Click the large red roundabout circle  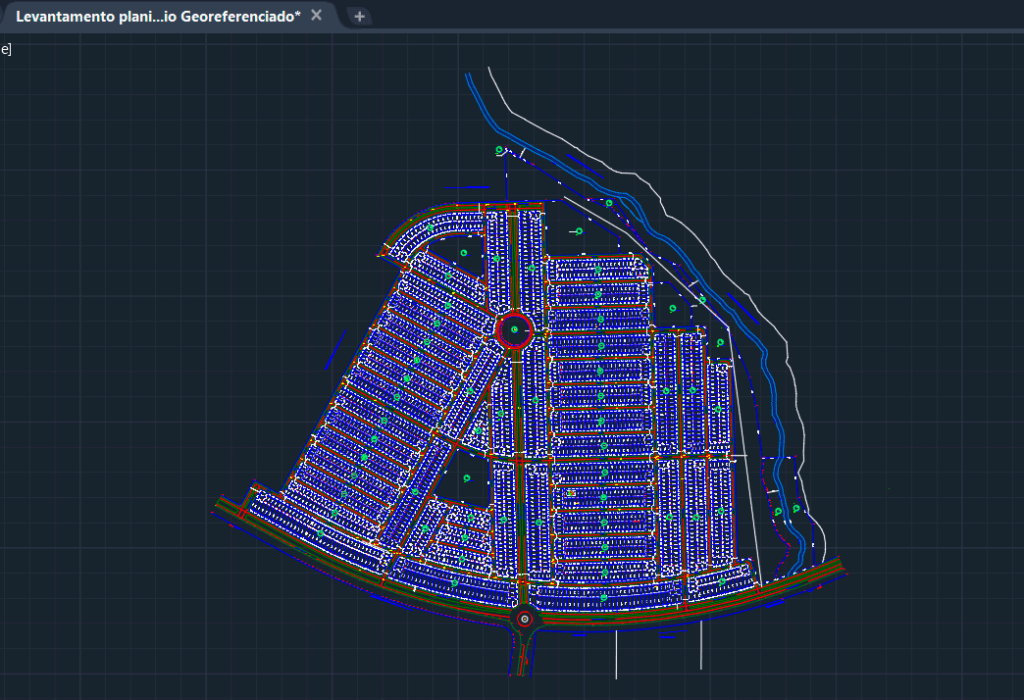tap(515, 330)
